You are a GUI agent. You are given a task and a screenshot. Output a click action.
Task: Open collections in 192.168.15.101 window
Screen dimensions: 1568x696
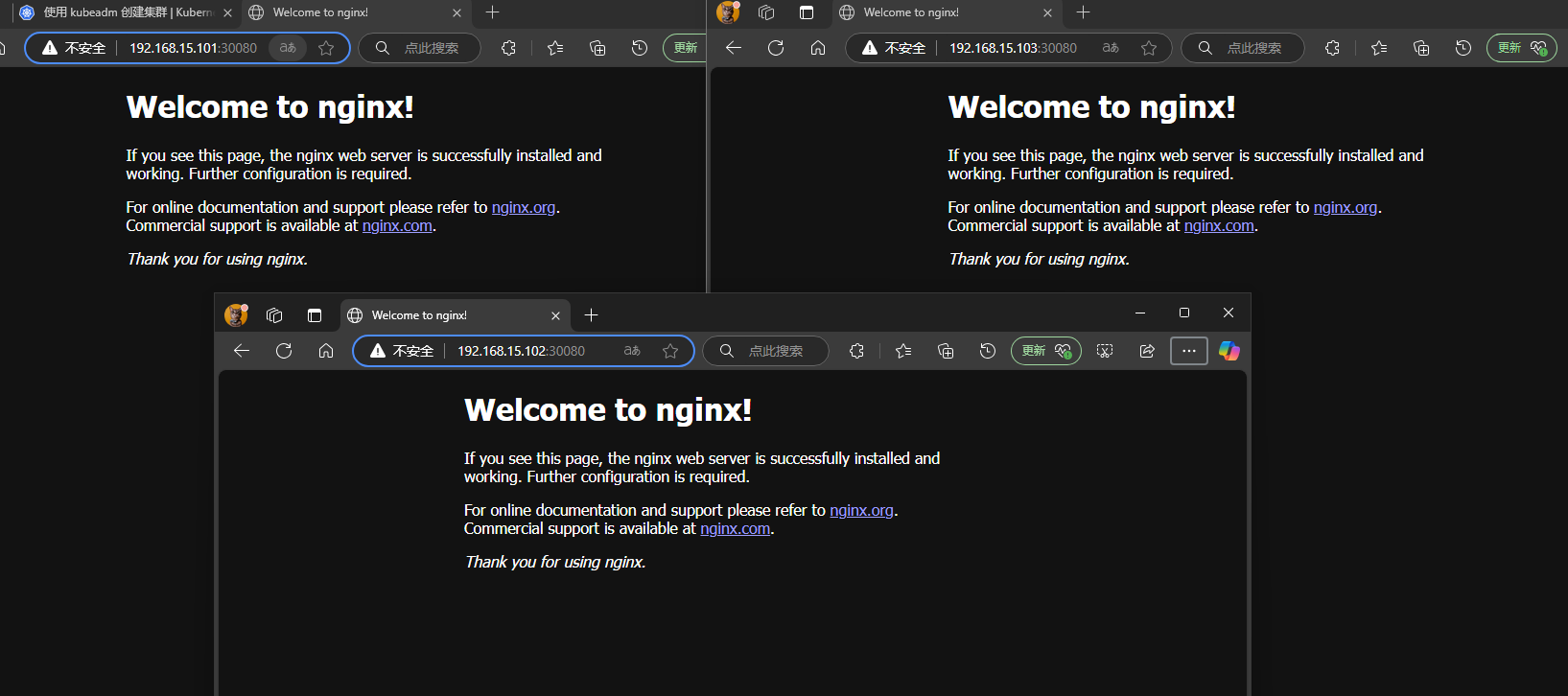[597, 48]
